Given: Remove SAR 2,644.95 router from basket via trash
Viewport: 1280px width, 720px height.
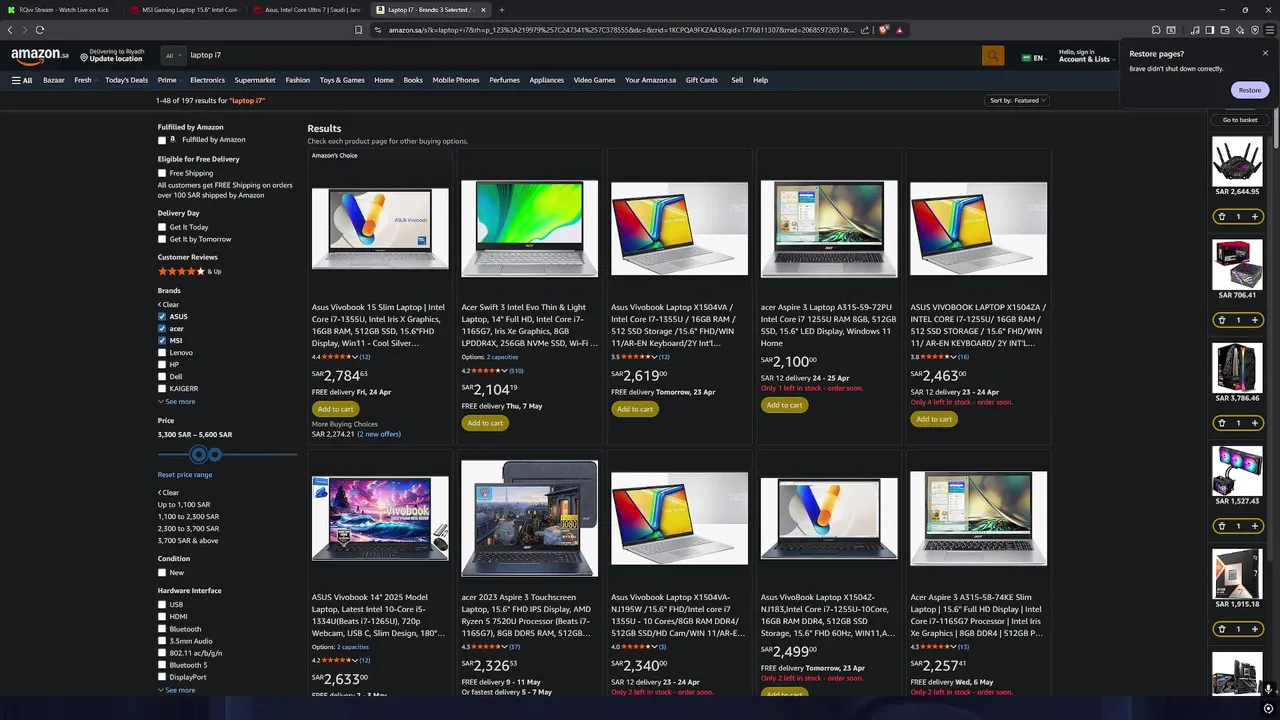Looking at the screenshot, I should (1221, 216).
